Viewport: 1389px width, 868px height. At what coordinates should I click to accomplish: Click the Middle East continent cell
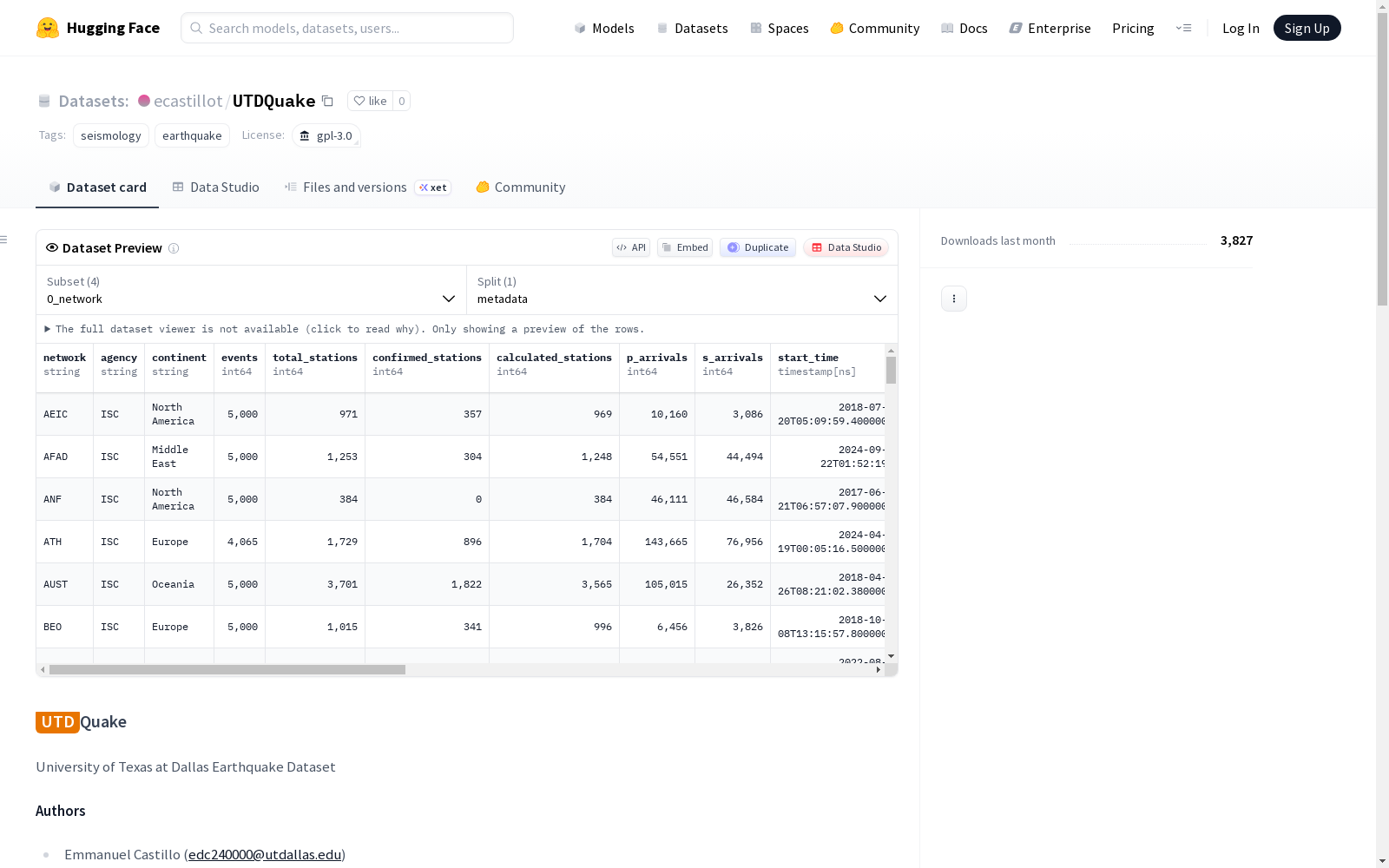(x=180, y=457)
